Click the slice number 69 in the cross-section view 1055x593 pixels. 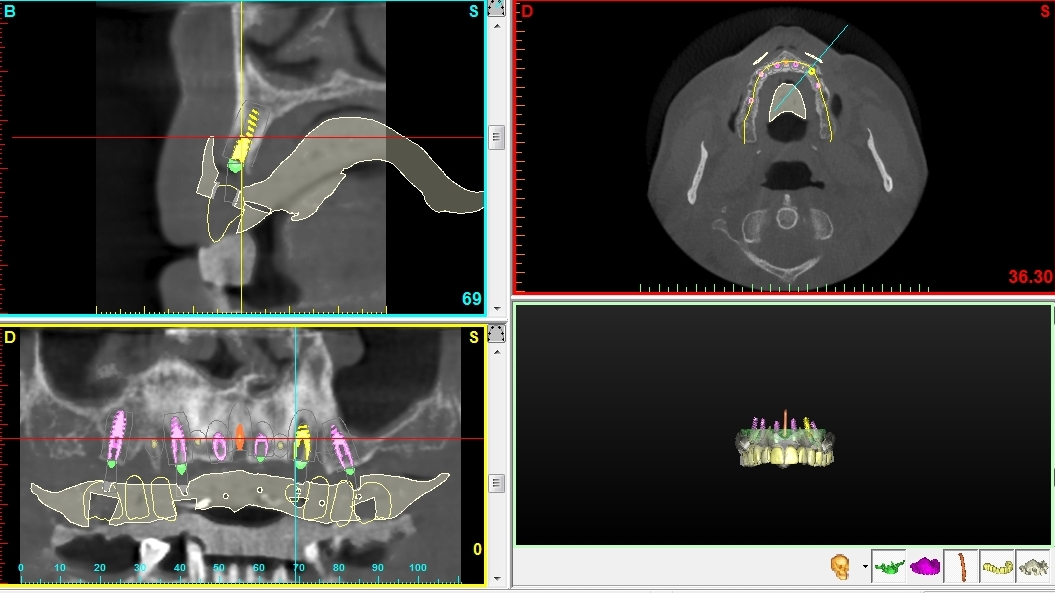click(472, 299)
